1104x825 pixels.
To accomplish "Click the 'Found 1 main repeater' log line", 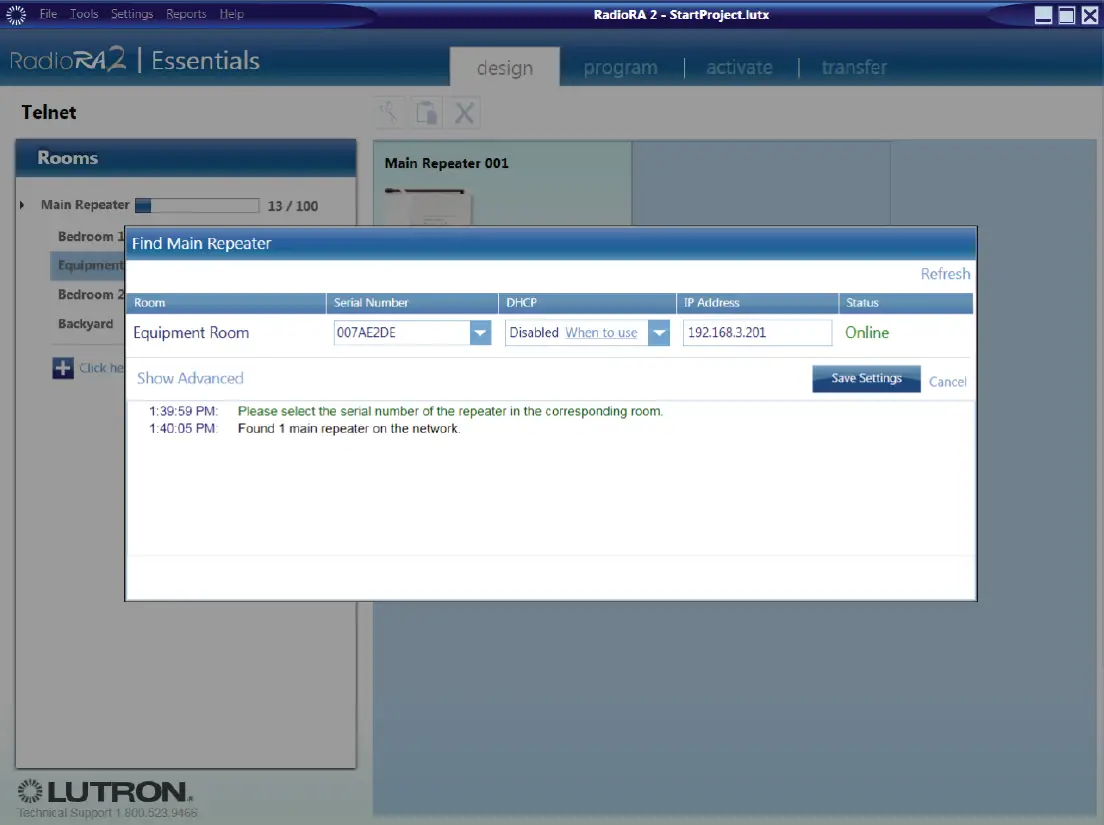I will tap(349, 429).
